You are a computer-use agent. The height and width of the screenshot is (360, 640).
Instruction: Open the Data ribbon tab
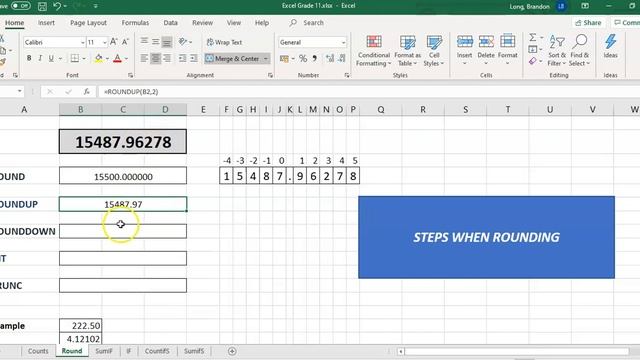click(x=170, y=23)
